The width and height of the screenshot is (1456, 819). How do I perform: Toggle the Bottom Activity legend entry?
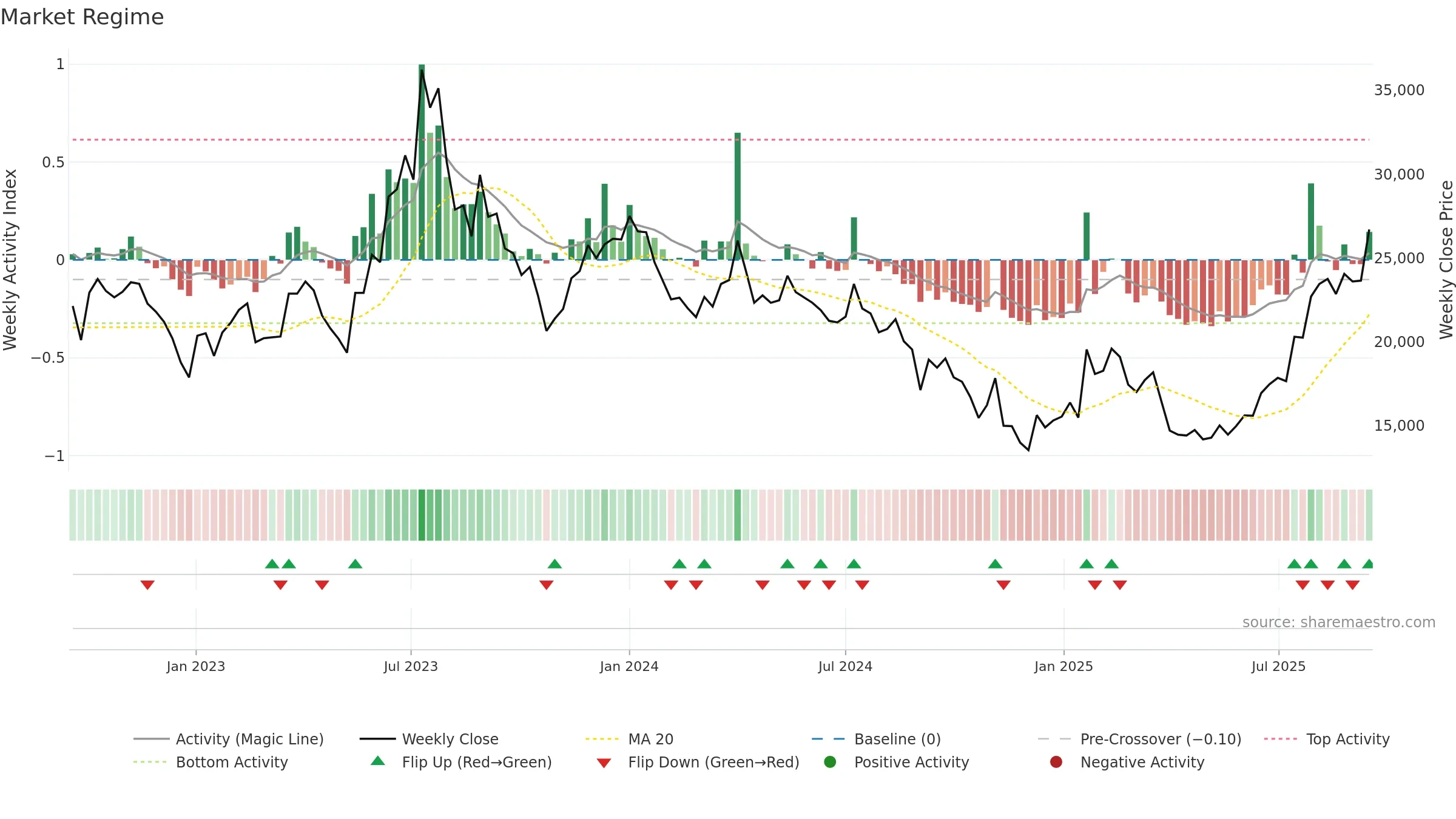[211, 762]
